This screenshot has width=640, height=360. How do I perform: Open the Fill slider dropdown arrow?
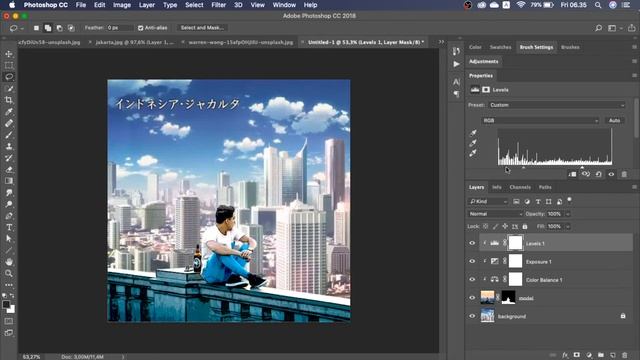click(x=568, y=226)
